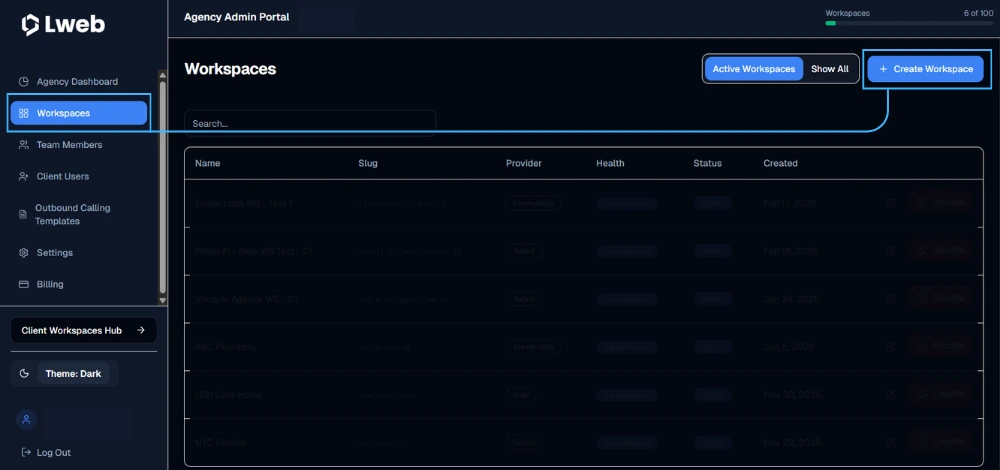This screenshot has height=470, width=1000.
Task: Click the Elevenlabs badge in ABC Plumbing row
Action: click(x=533, y=347)
